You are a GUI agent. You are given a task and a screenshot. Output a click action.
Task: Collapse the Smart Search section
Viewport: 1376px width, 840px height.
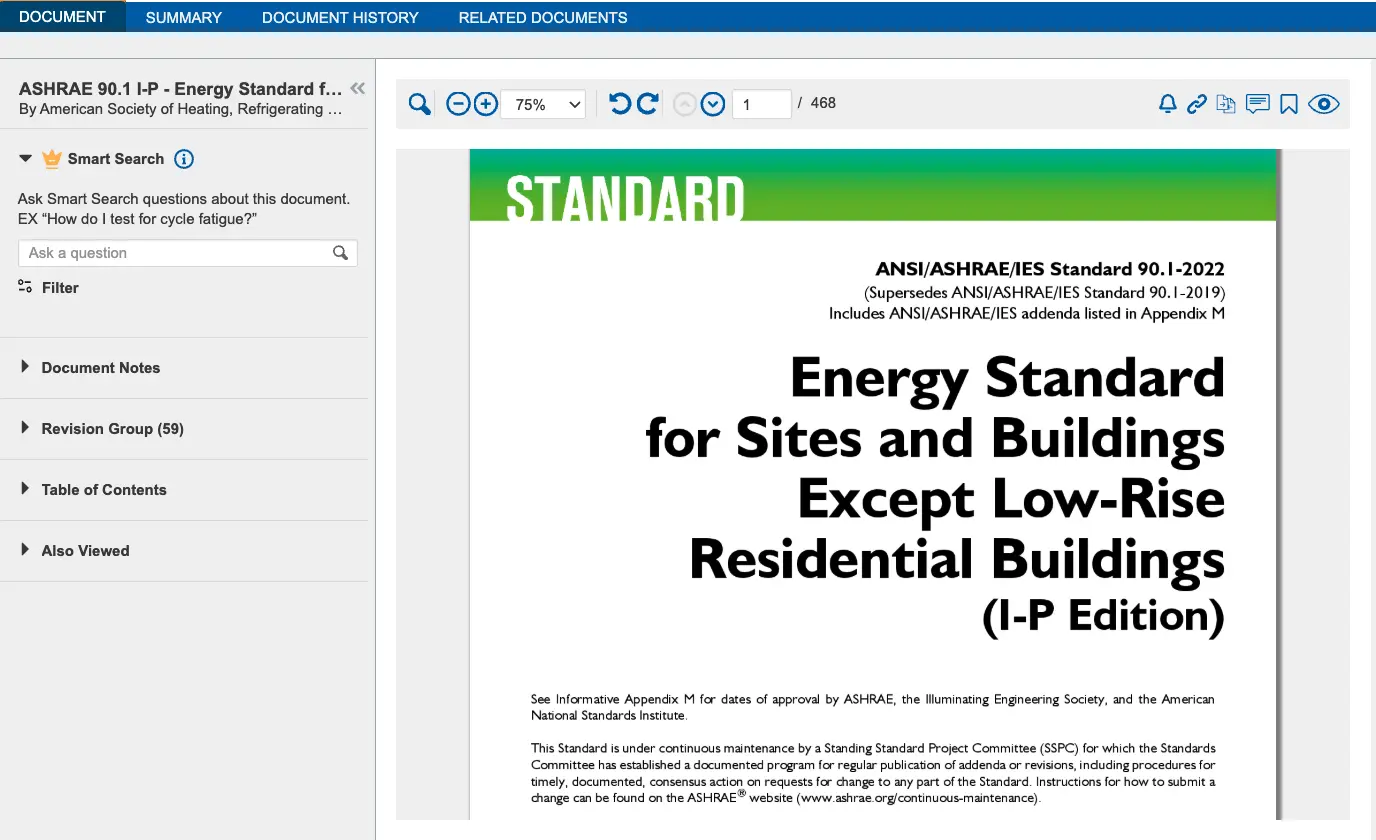[x=26, y=159]
